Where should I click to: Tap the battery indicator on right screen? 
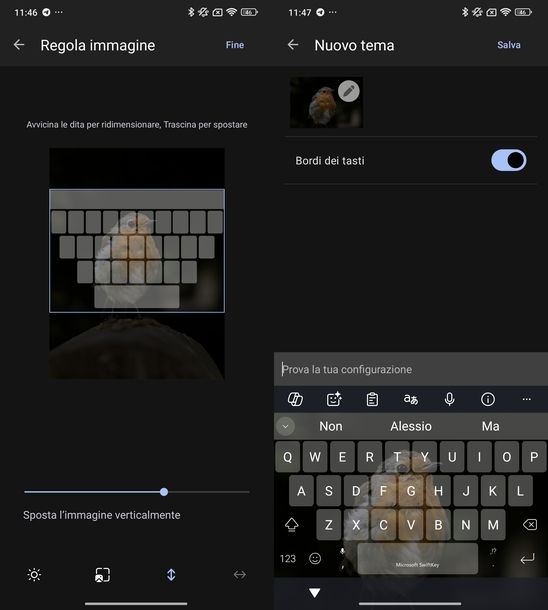click(x=523, y=12)
